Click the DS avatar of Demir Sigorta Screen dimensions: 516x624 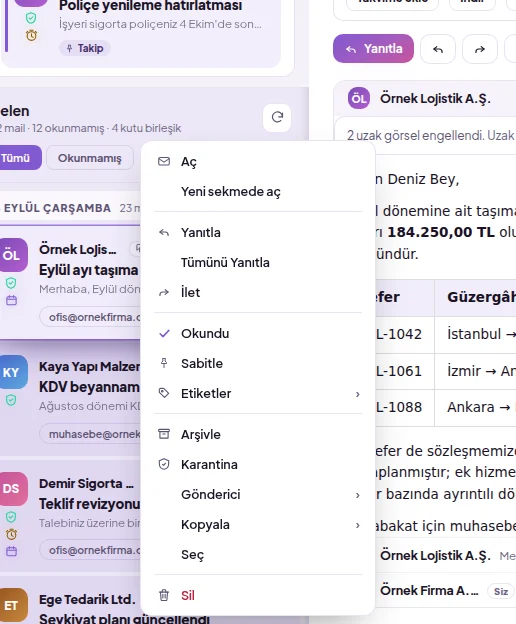tap(12, 488)
